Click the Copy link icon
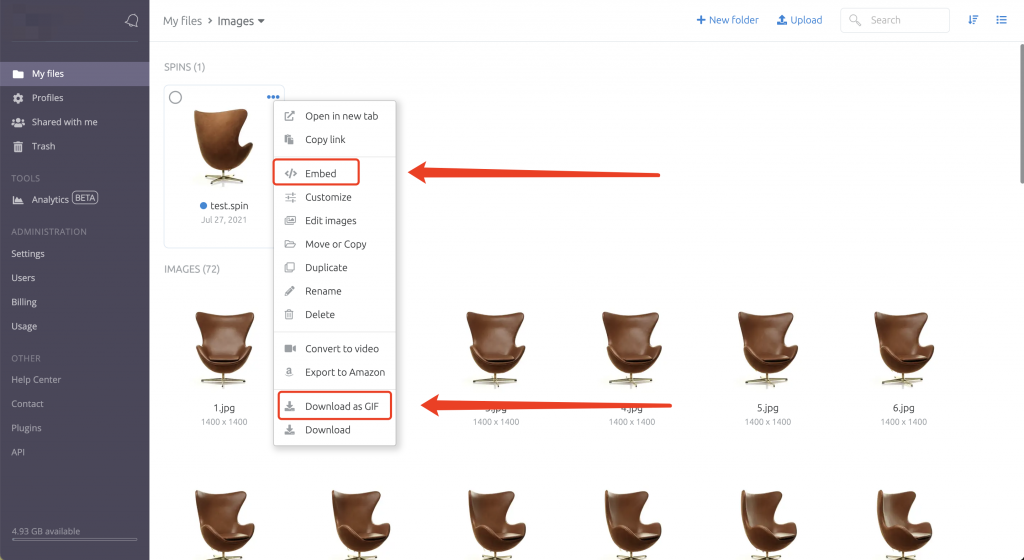The height and width of the screenshot is (560, 1024). point(289,140)
